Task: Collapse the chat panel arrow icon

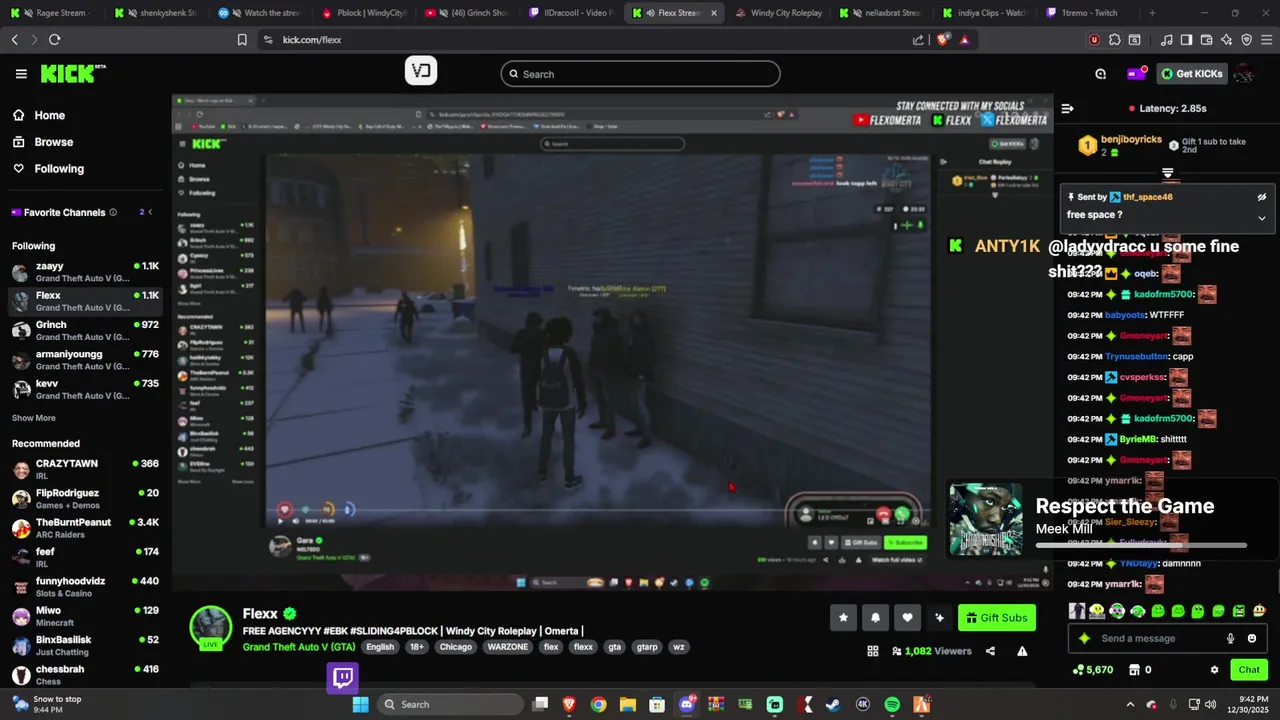Action: pyautogui.click(x=1067, y=108)
